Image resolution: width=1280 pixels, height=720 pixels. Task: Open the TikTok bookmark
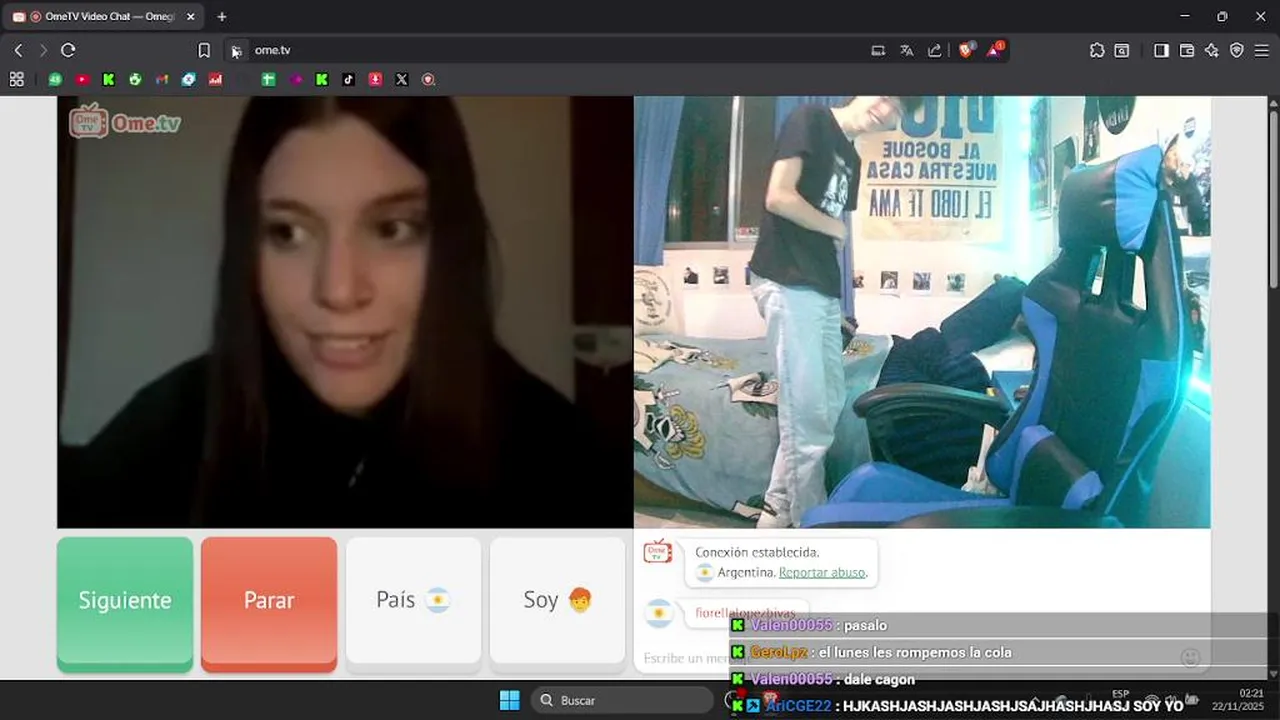tap(348, 79)
